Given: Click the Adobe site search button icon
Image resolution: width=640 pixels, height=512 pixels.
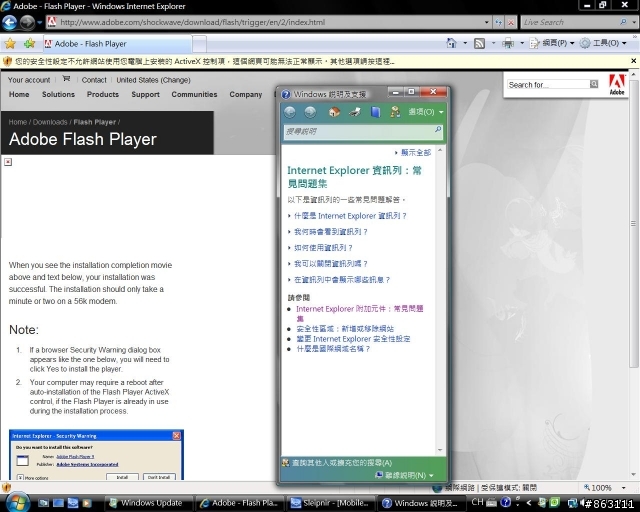Looking at the screenshot, I should [x=594, y=84].
